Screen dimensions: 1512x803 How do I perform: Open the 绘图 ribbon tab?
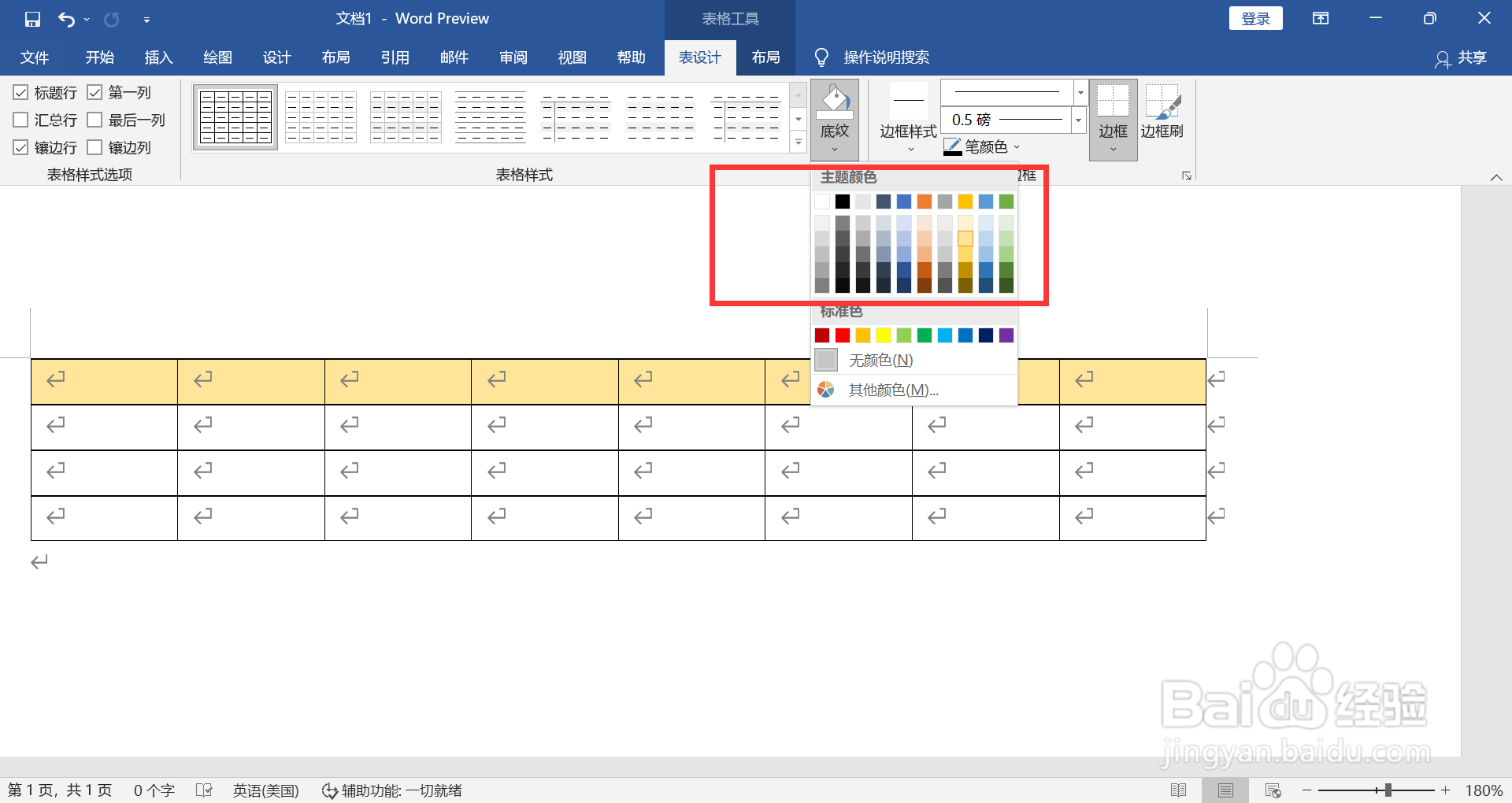click(x=217, y=57)
